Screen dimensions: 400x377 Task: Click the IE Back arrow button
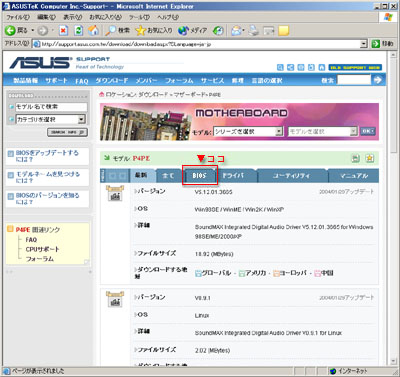click(10, 31)
